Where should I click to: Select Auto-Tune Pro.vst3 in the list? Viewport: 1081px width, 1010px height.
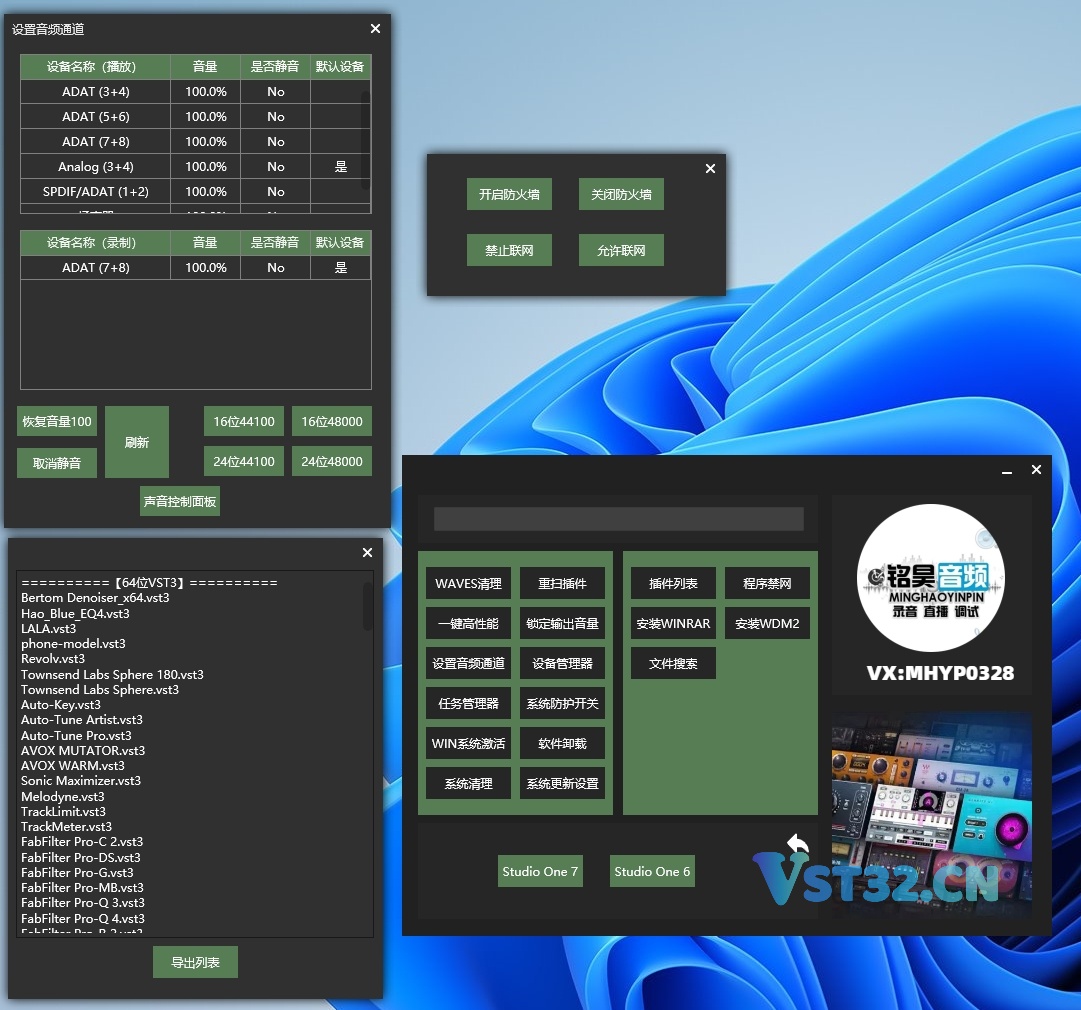76,736
